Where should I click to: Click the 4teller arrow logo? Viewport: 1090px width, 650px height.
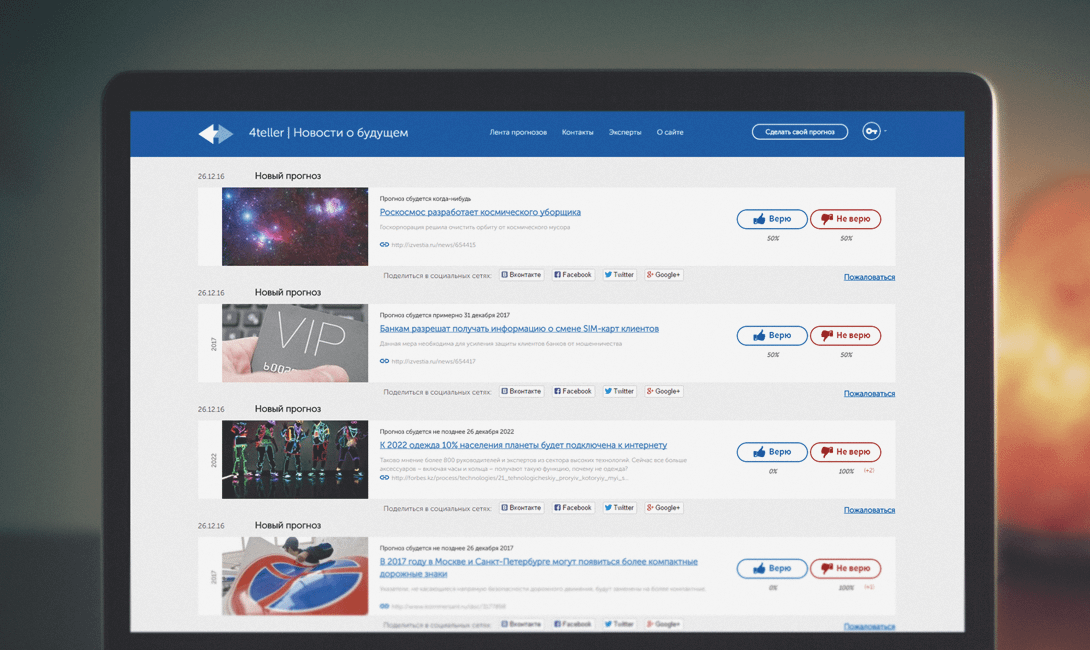pos(215,133)
